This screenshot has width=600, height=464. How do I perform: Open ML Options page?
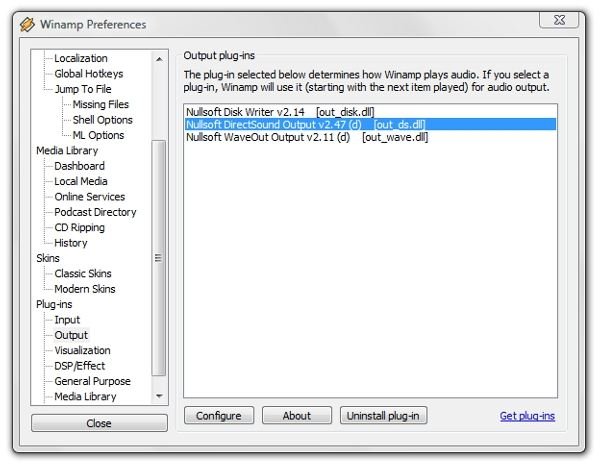click(x=98, y=135)
